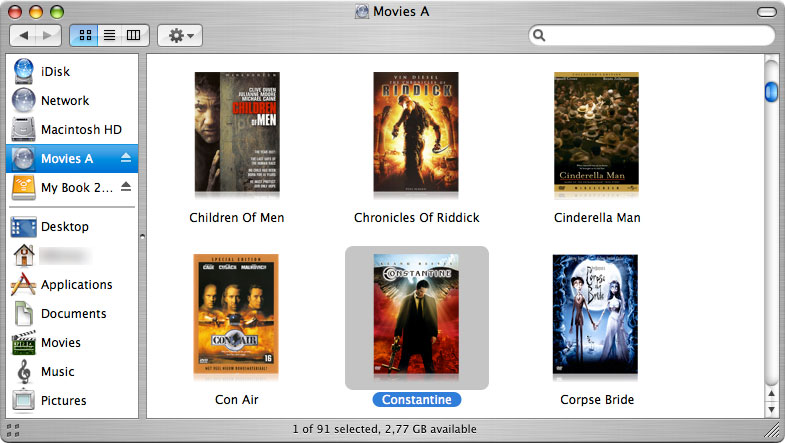Click the Music label in the sidebar
This screenshot has width=785, height=443.
(58, 372)
